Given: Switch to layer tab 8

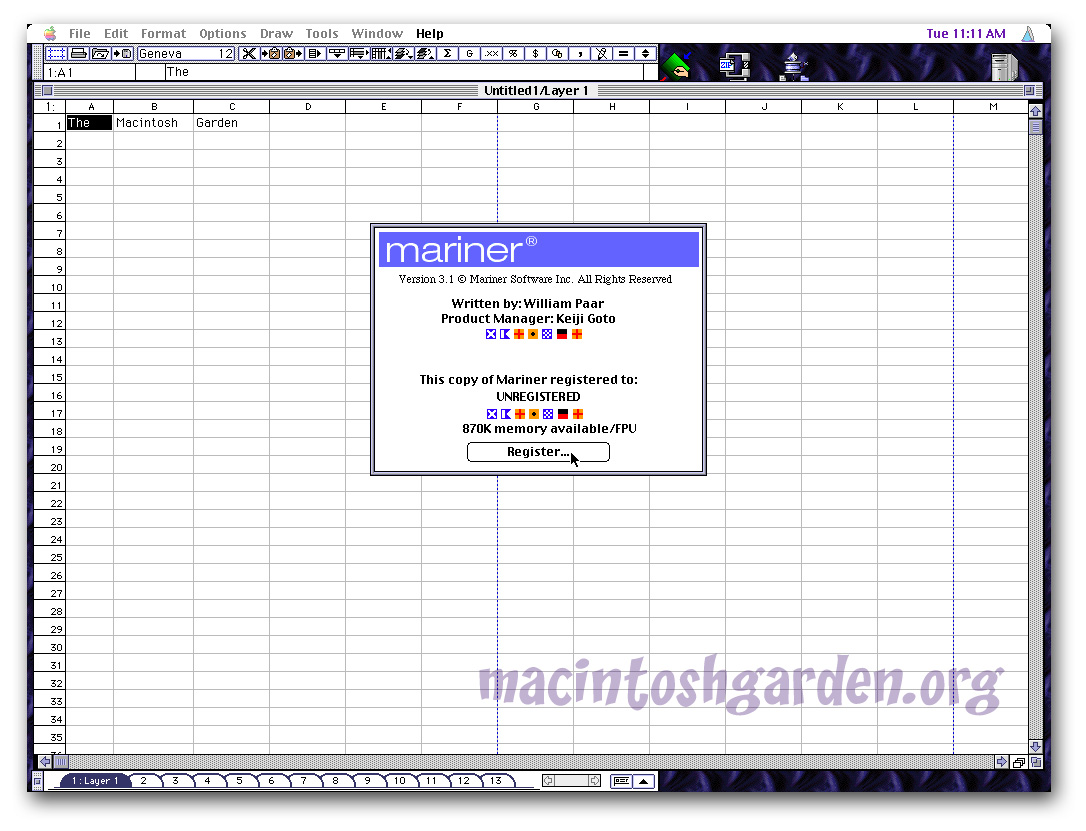Looking at the screenshot, I should point(335,780).
